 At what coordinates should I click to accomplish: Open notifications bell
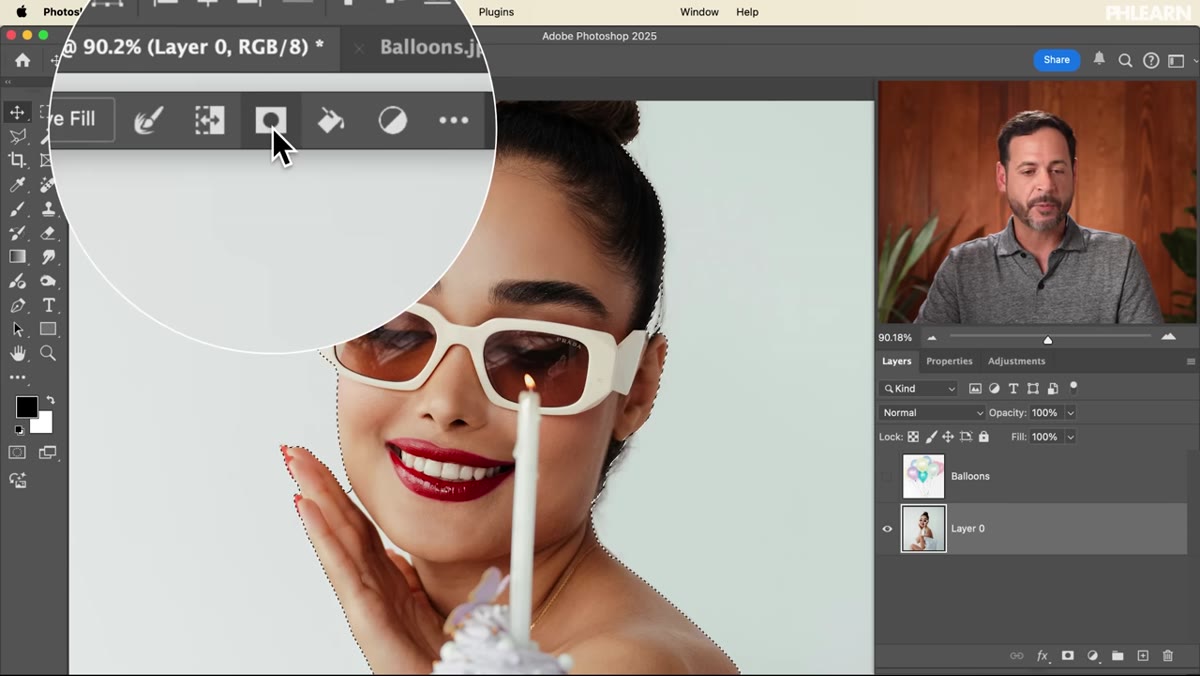1099,59
